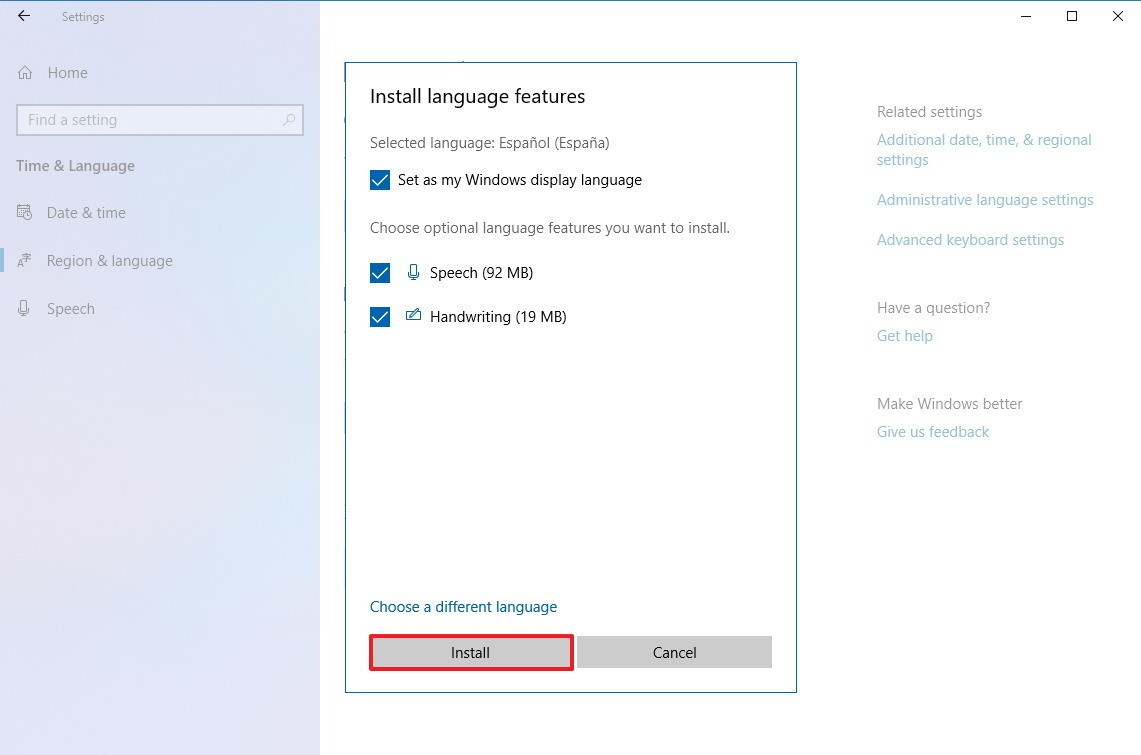Open Administrative language settings link
Screen dimensions: 1141x755
pos(985,200)
